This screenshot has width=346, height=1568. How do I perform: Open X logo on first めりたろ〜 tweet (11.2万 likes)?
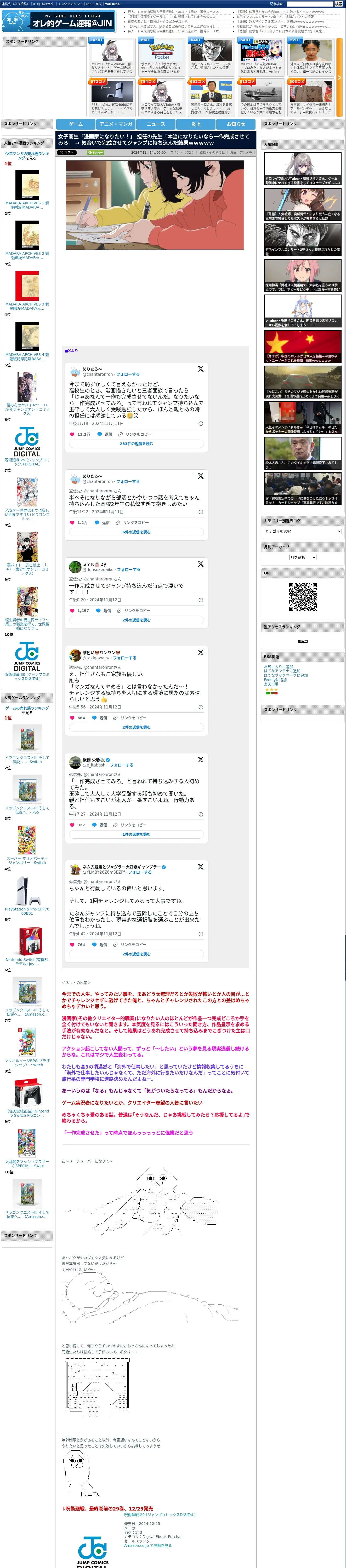(200, 369)
